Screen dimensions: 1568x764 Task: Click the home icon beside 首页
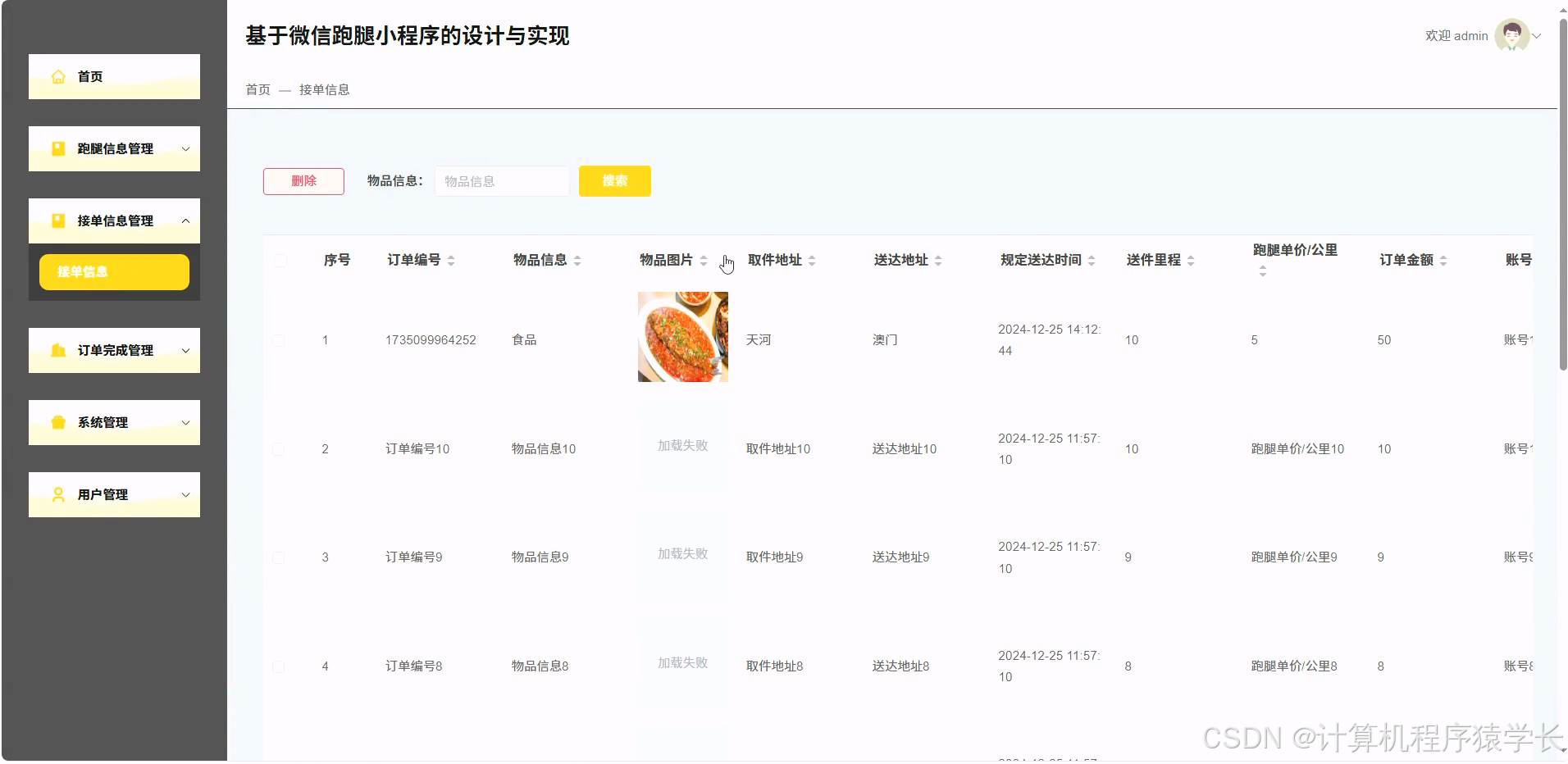pyautogui.click(x=57, y=76)
